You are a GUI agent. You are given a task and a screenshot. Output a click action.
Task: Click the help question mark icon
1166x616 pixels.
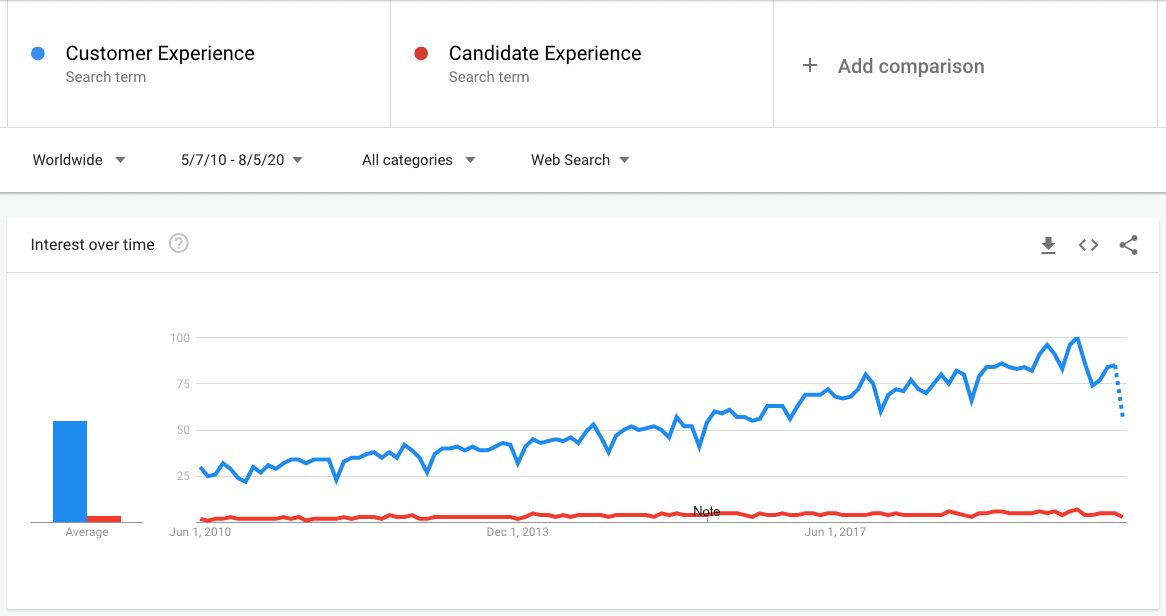[x=179, y=244]
